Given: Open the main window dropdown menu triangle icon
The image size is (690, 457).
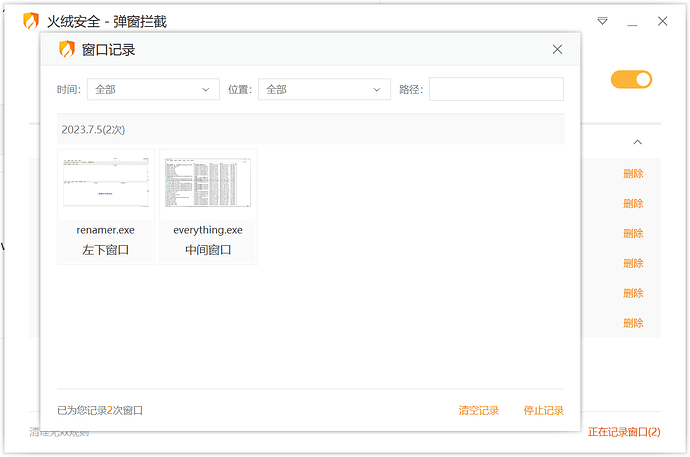Looking at the screenshot, I should 602,21.
